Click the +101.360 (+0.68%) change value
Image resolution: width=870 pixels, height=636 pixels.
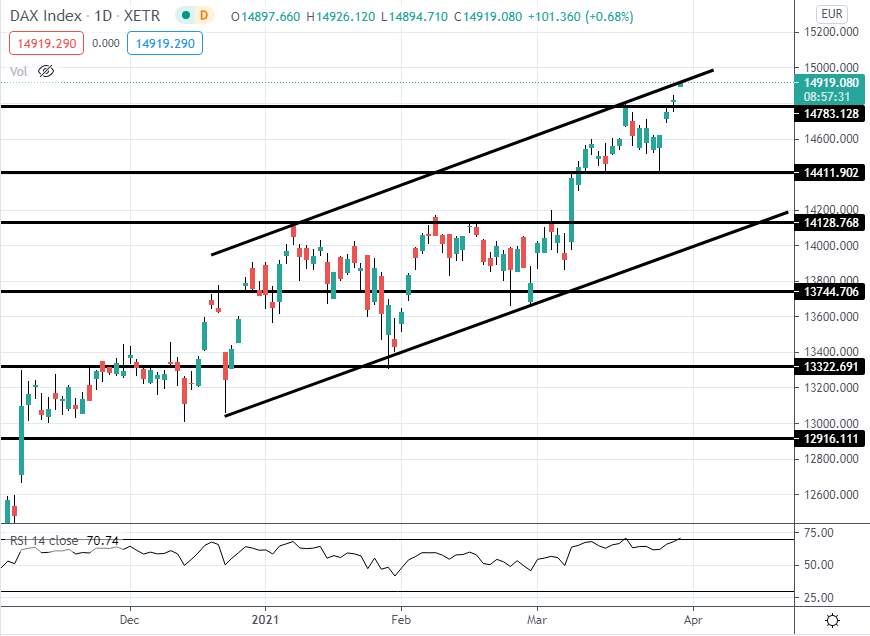580,16
